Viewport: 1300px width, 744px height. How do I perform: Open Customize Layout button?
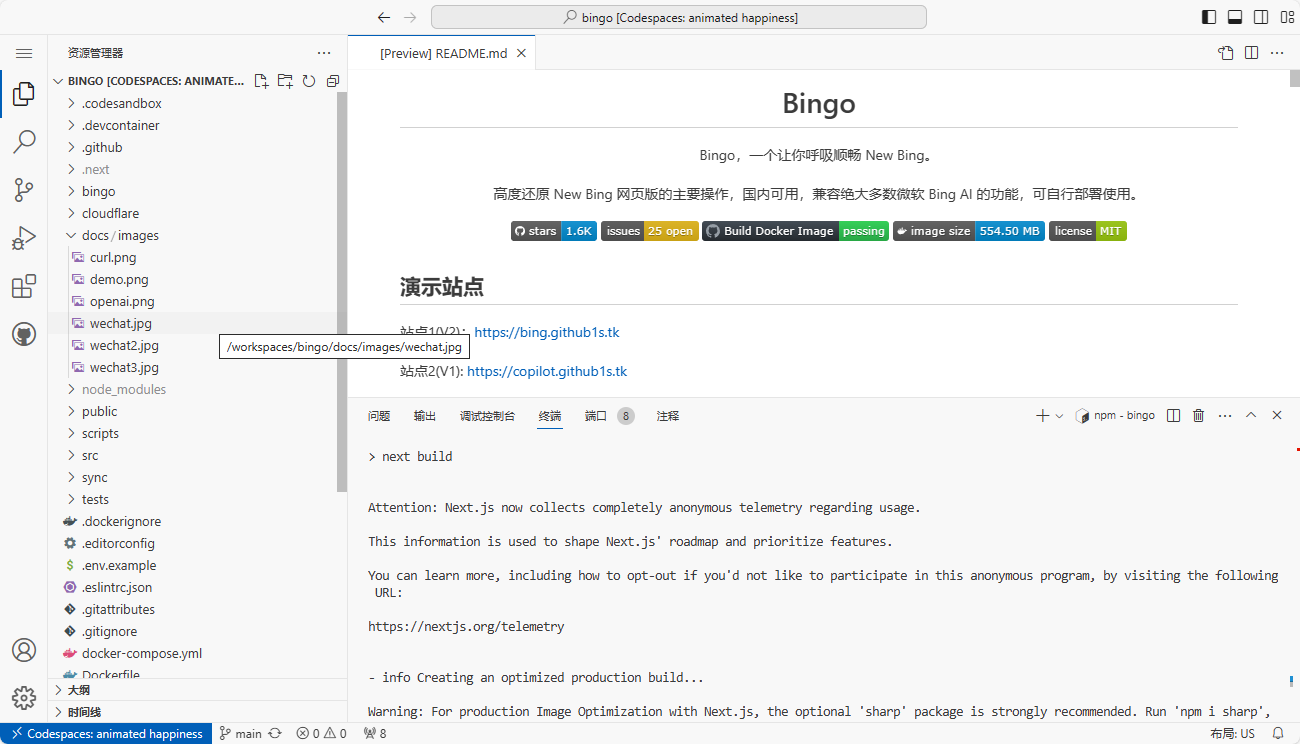[1287, 17]
